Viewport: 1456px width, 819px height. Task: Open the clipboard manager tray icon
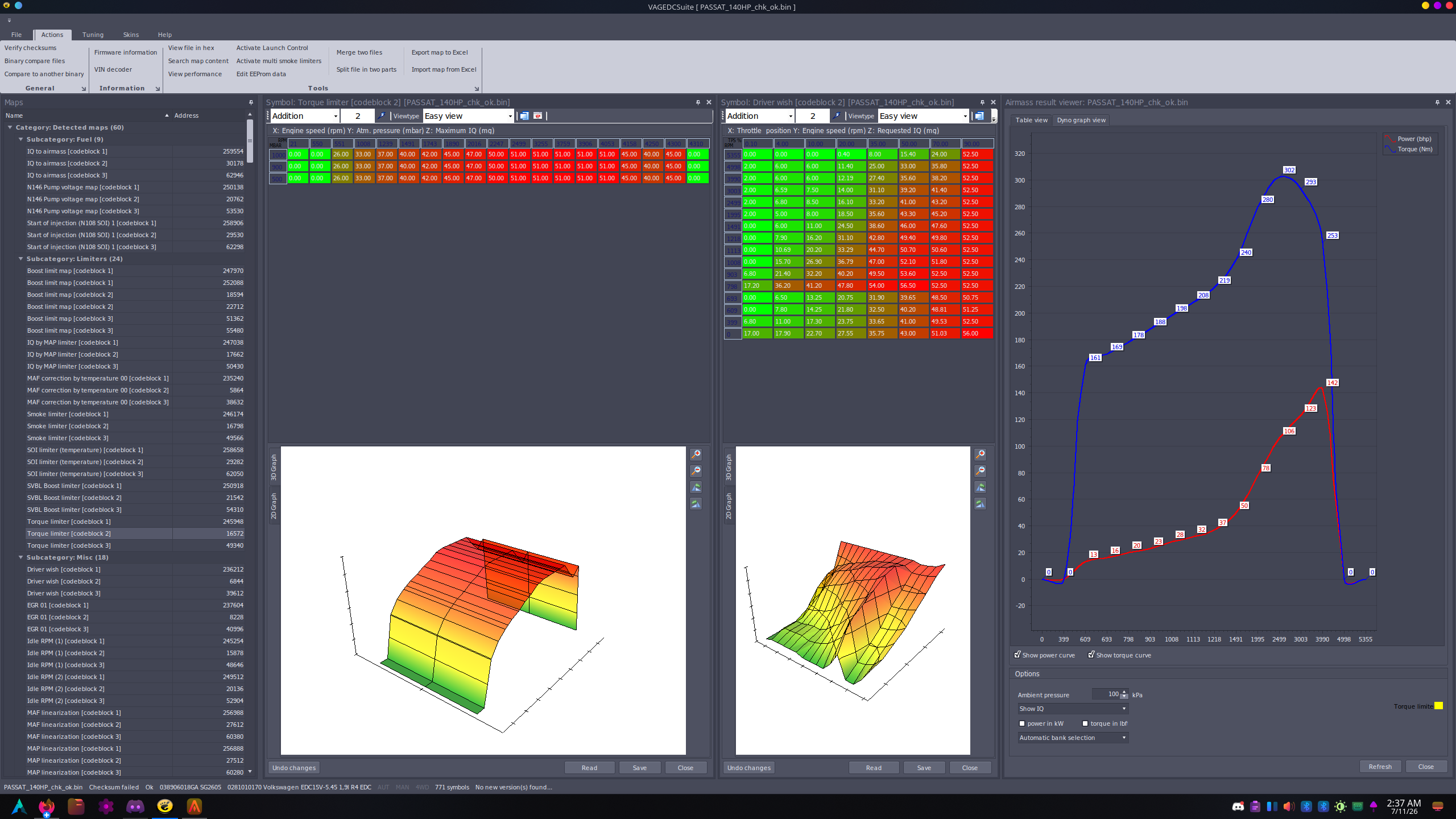[1255, 806]
